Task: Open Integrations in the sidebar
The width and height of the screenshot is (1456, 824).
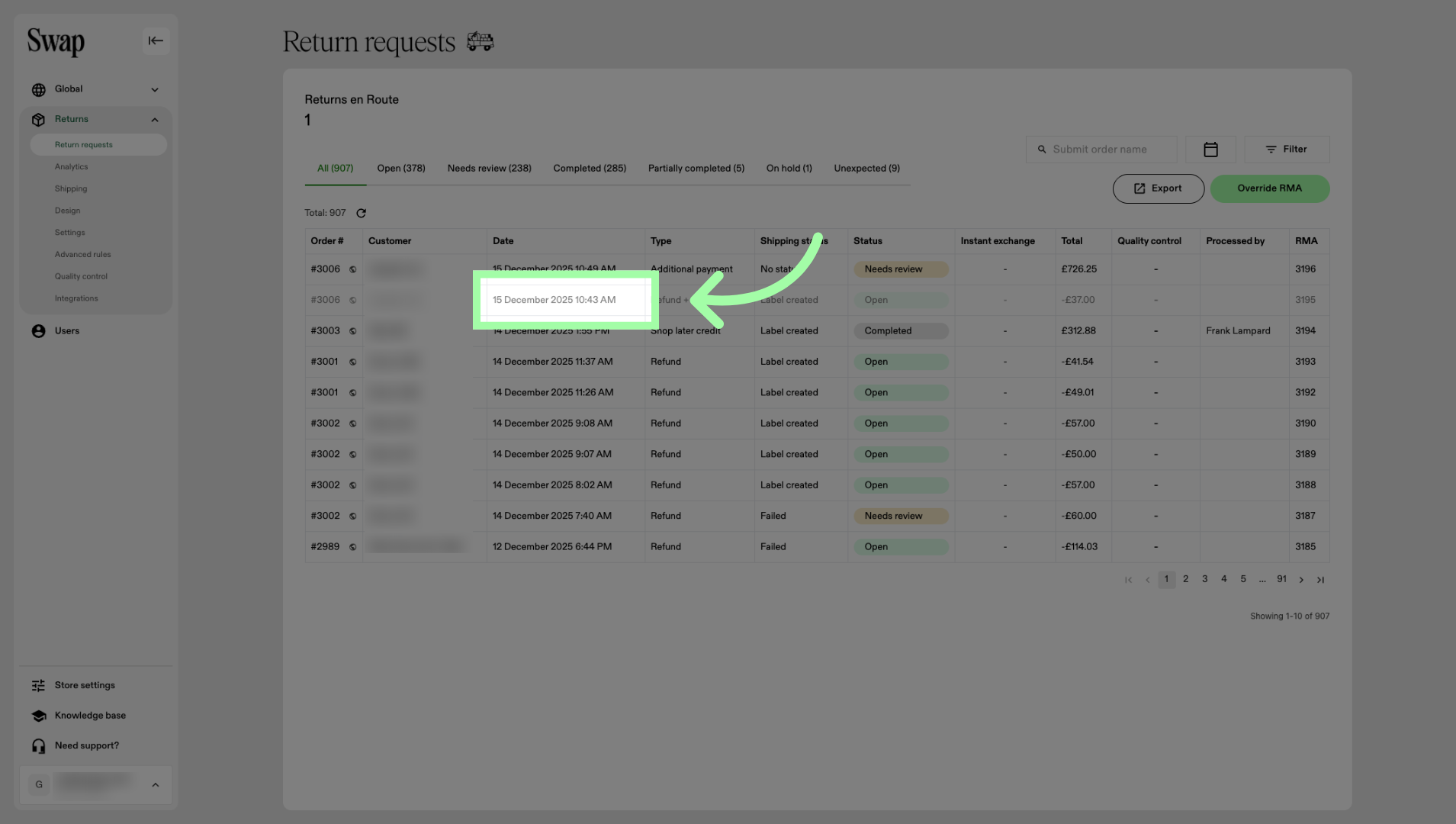Action: click(76, 299)
